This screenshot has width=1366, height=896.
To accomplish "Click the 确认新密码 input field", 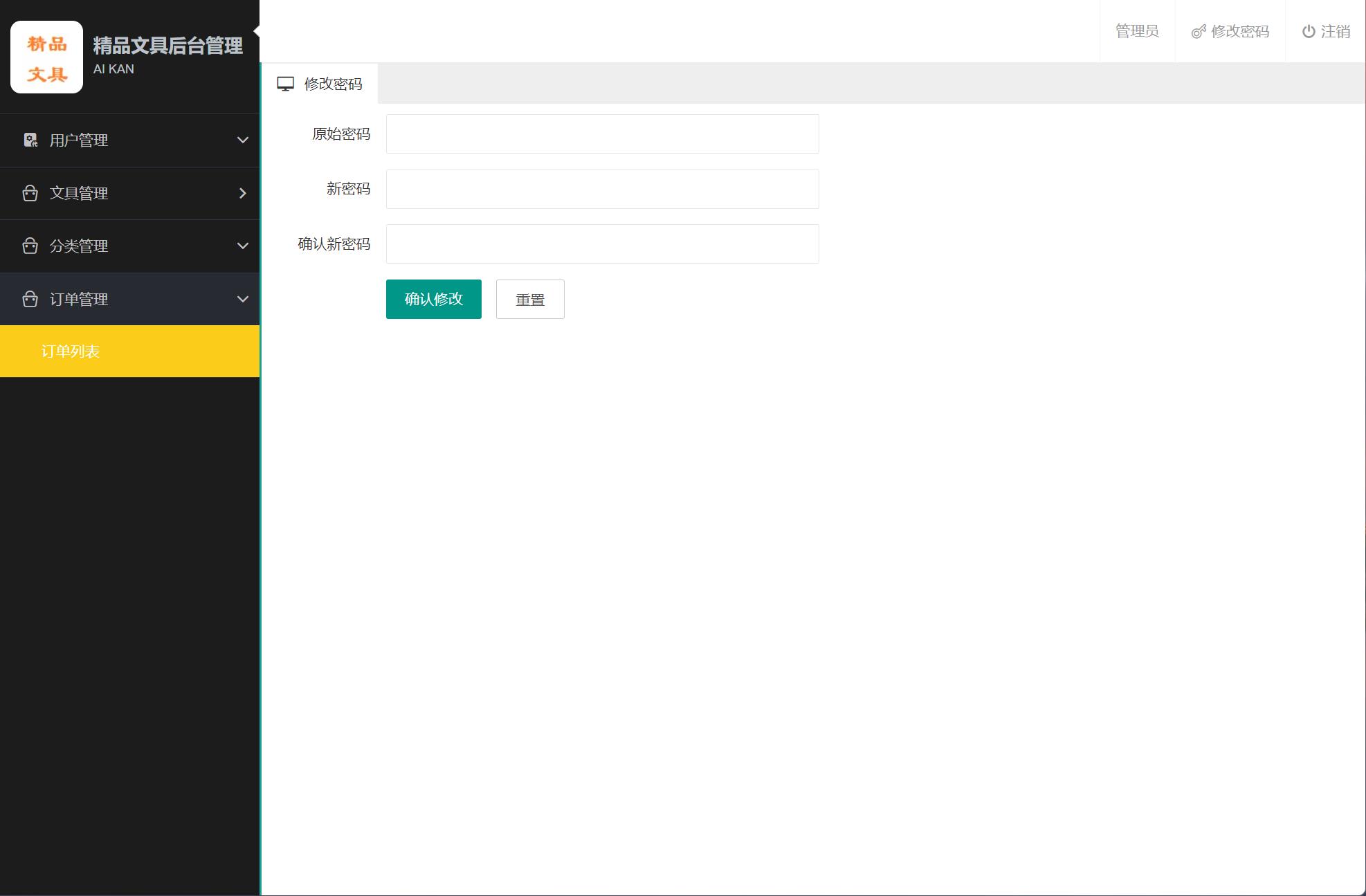I will pos(601,244).
